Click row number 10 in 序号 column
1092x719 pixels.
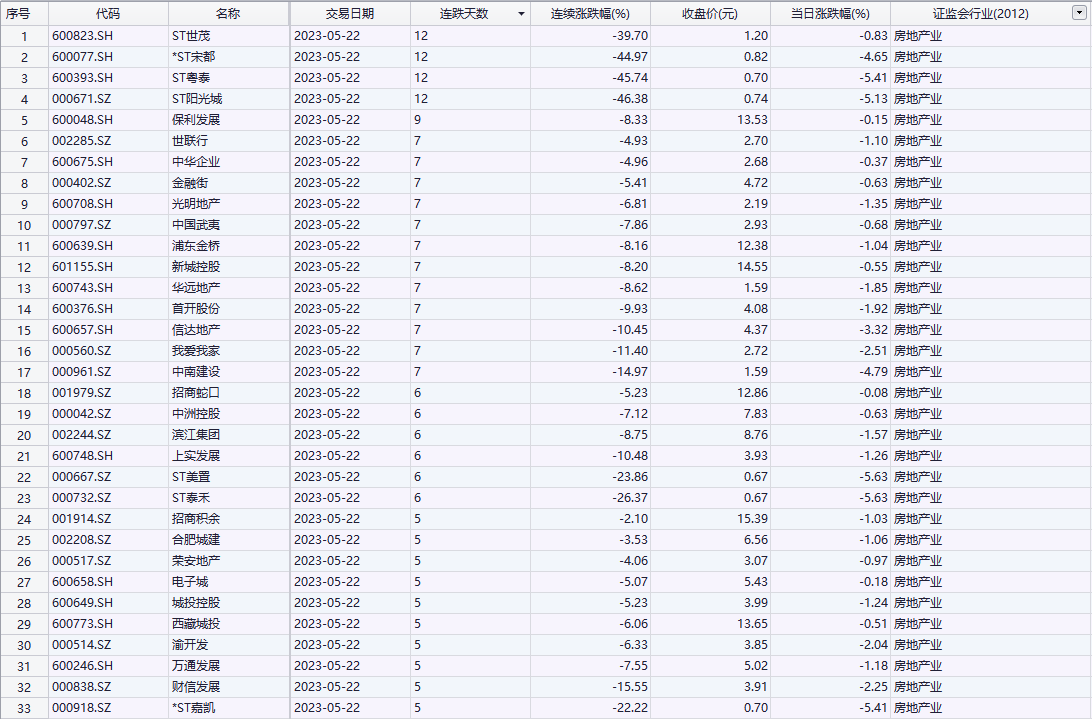24,225
